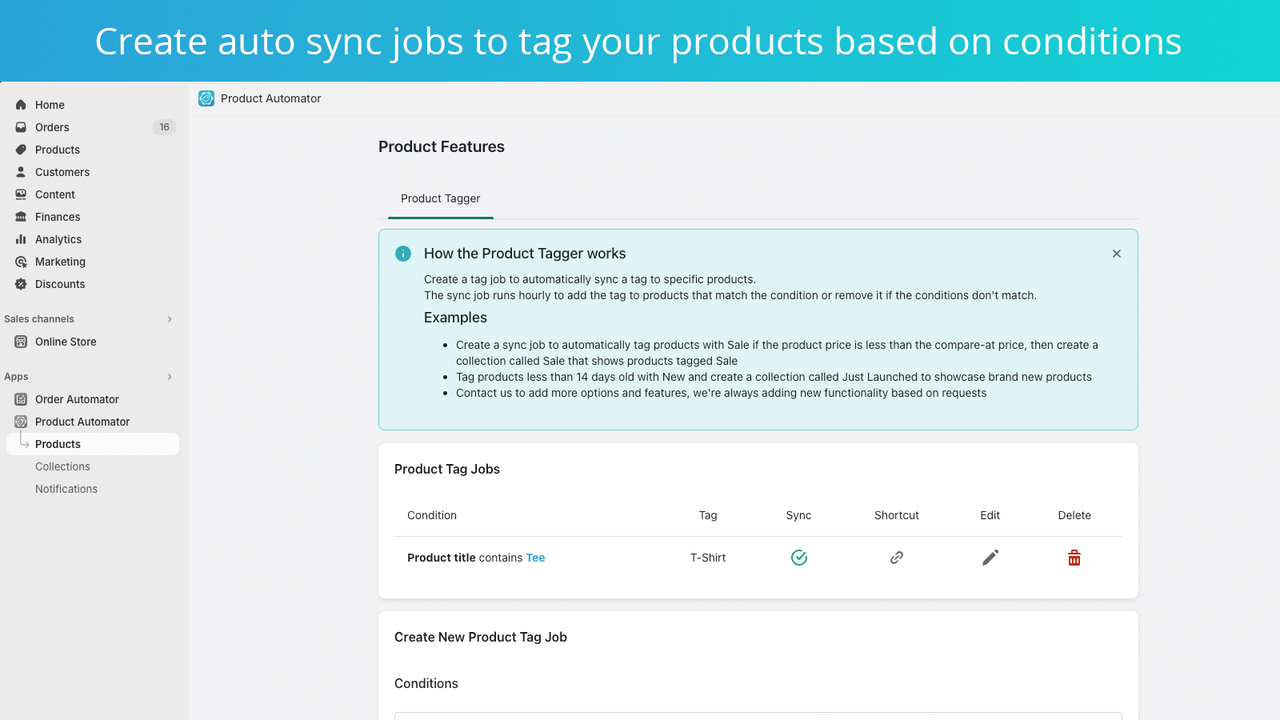1280x720 pixels.
Task: Expand the Apps section chevron
Action: click(169, 377)
